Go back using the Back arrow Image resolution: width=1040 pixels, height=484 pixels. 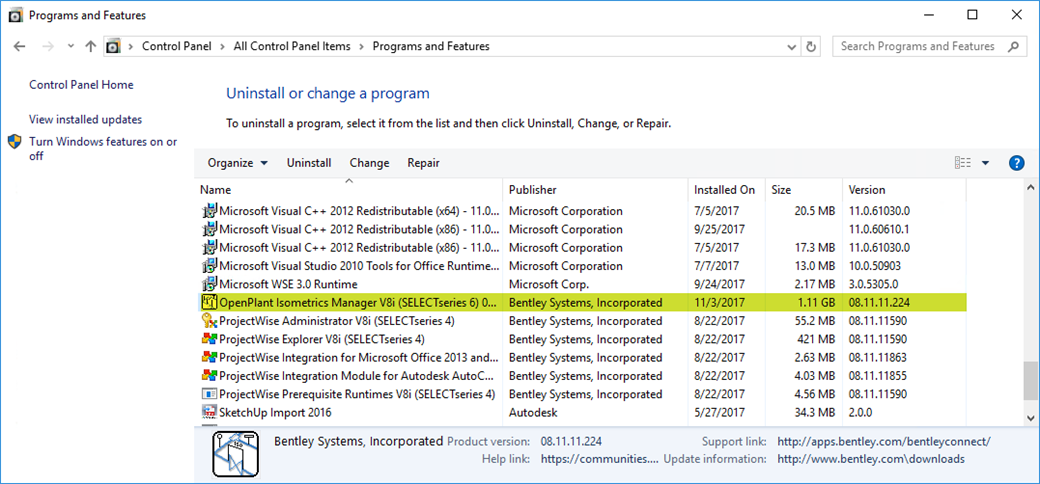[20, 46]
